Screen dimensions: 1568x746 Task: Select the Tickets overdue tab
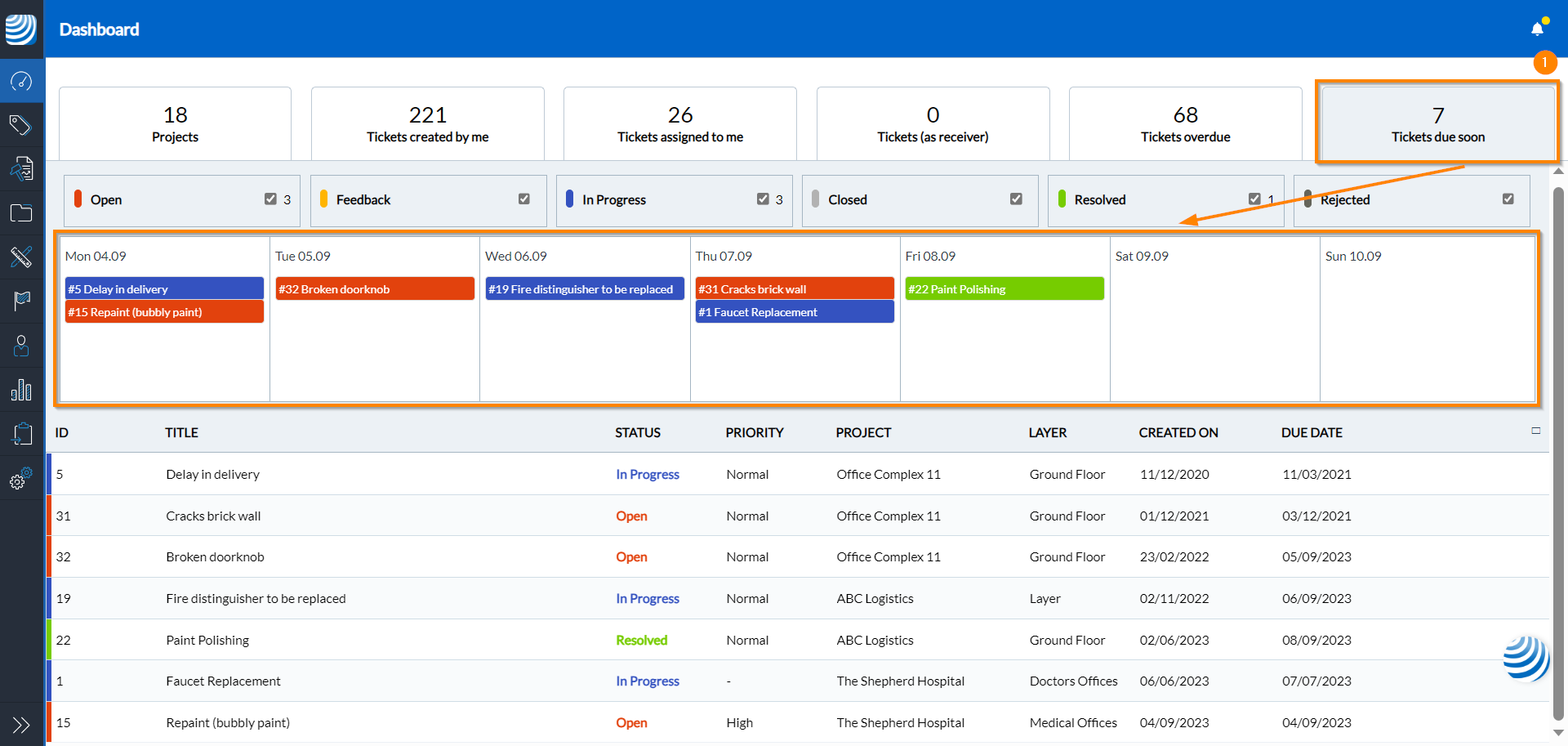tap(1185, 123)
